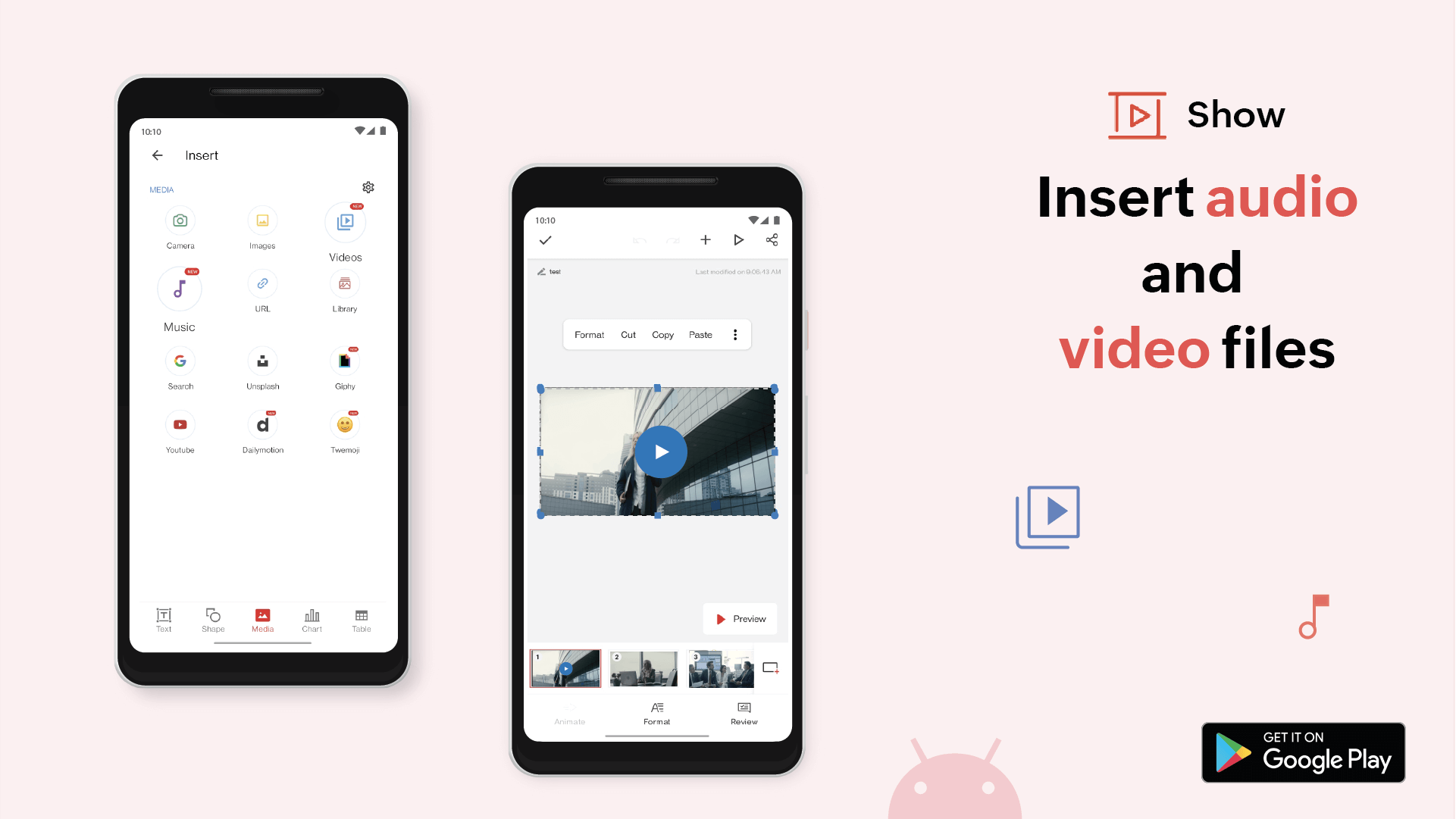
Task: Open the three-dot context menu on selected element
Action: tap(735, 334)
